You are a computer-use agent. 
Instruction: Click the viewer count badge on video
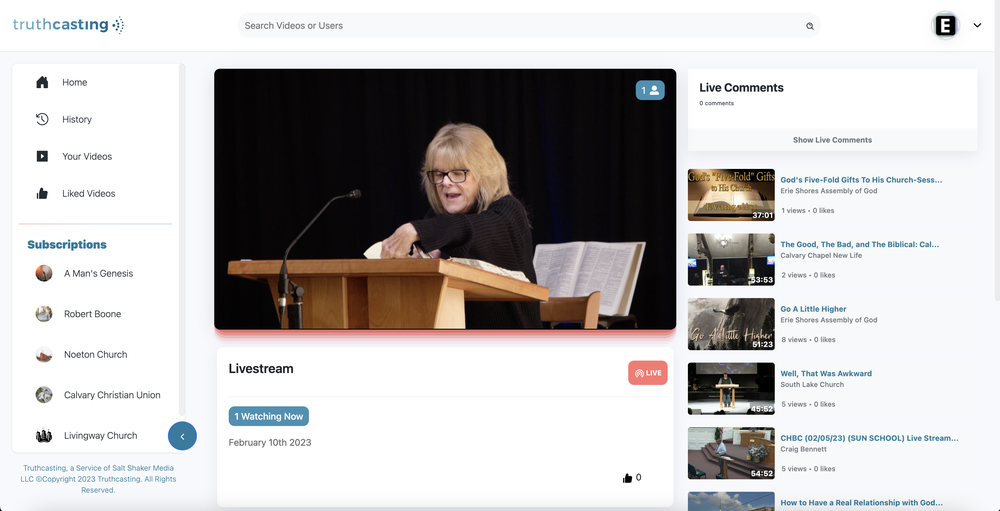click(650, 91)
